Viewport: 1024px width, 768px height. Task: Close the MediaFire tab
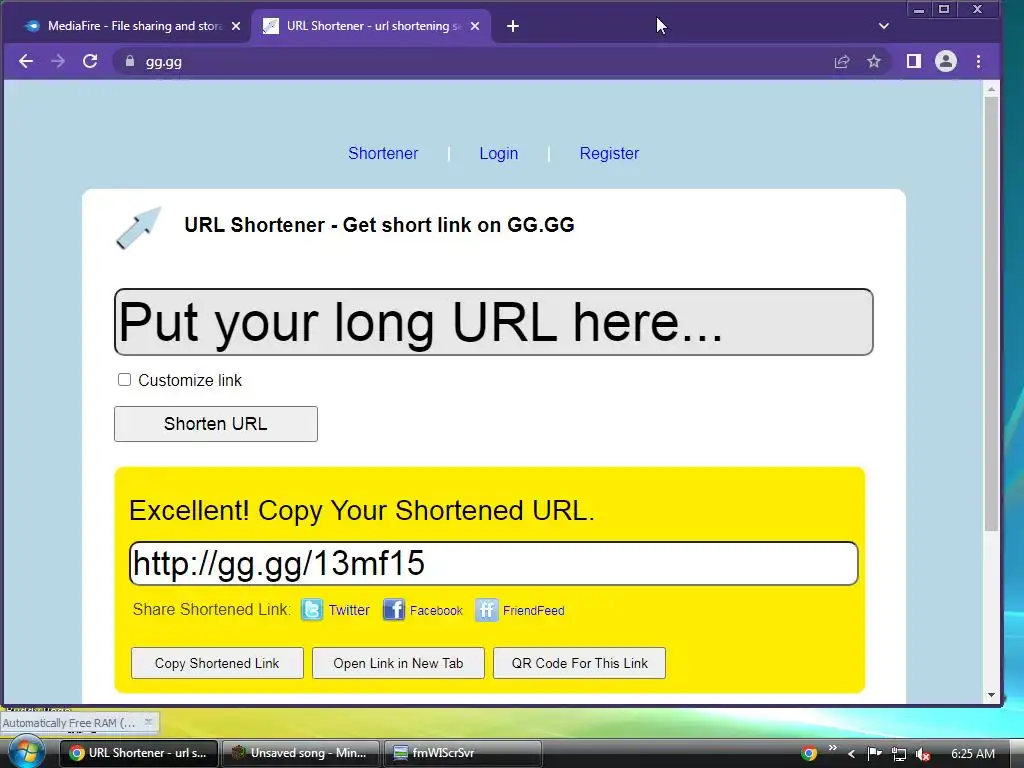[x=236, y=26]
